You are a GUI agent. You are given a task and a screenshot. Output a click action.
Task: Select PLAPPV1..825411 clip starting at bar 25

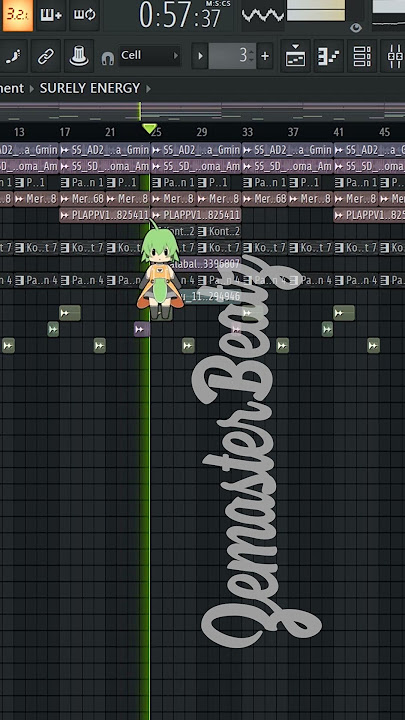pos(196,215)
